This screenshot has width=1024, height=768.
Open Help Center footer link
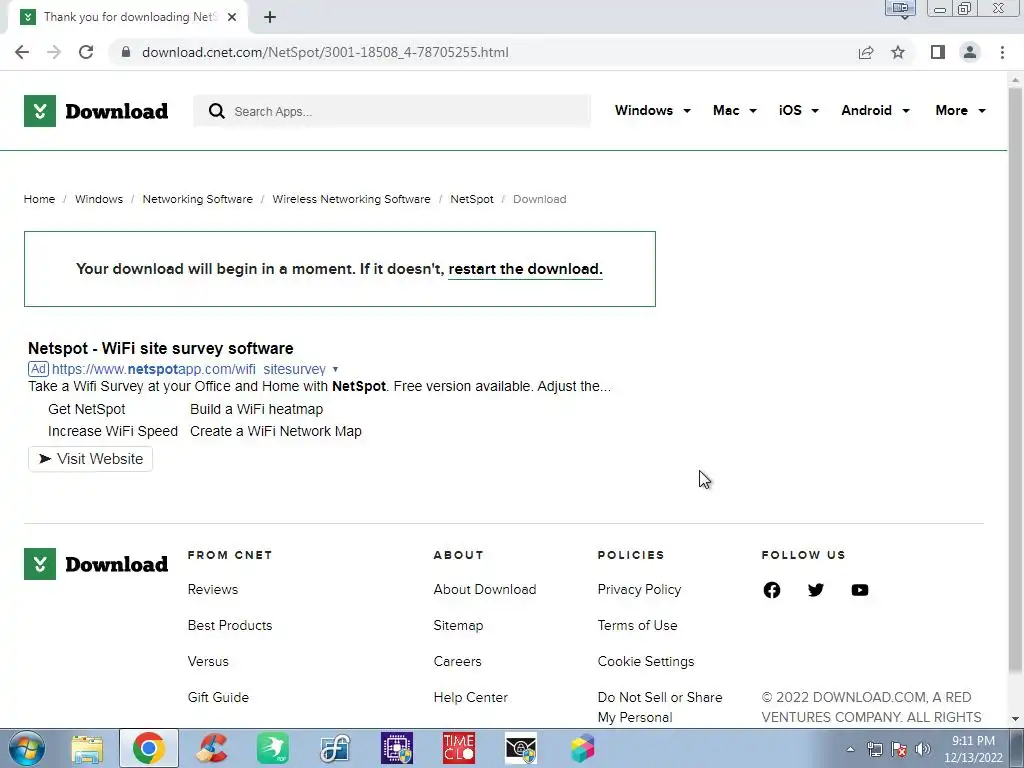(470, 697)
